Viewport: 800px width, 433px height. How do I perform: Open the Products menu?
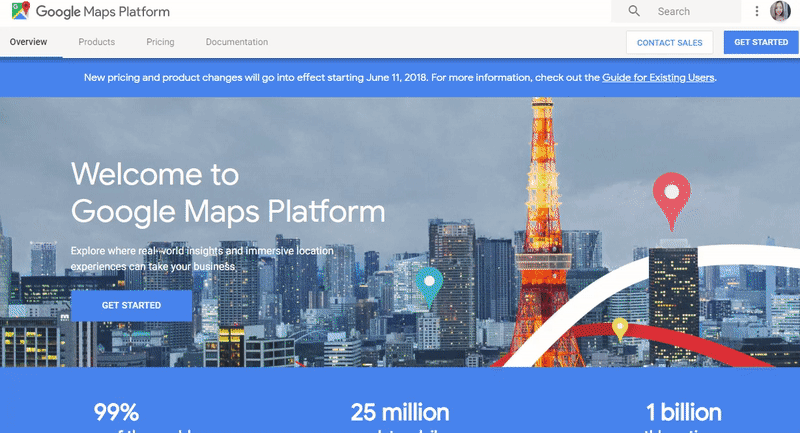click(x=97, y=42)
